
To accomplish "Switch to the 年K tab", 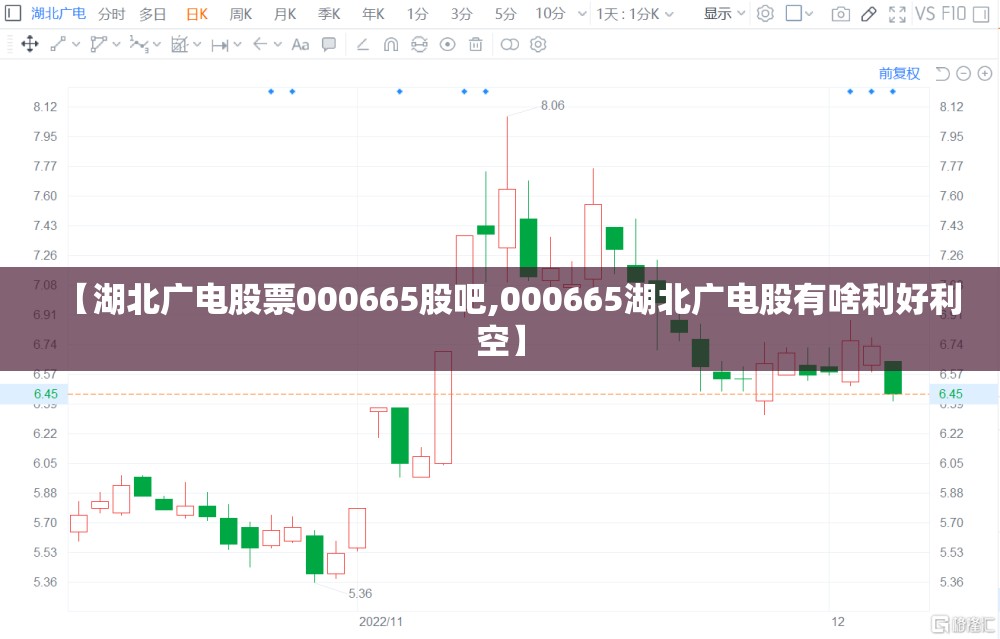I will tap(373, 14).
